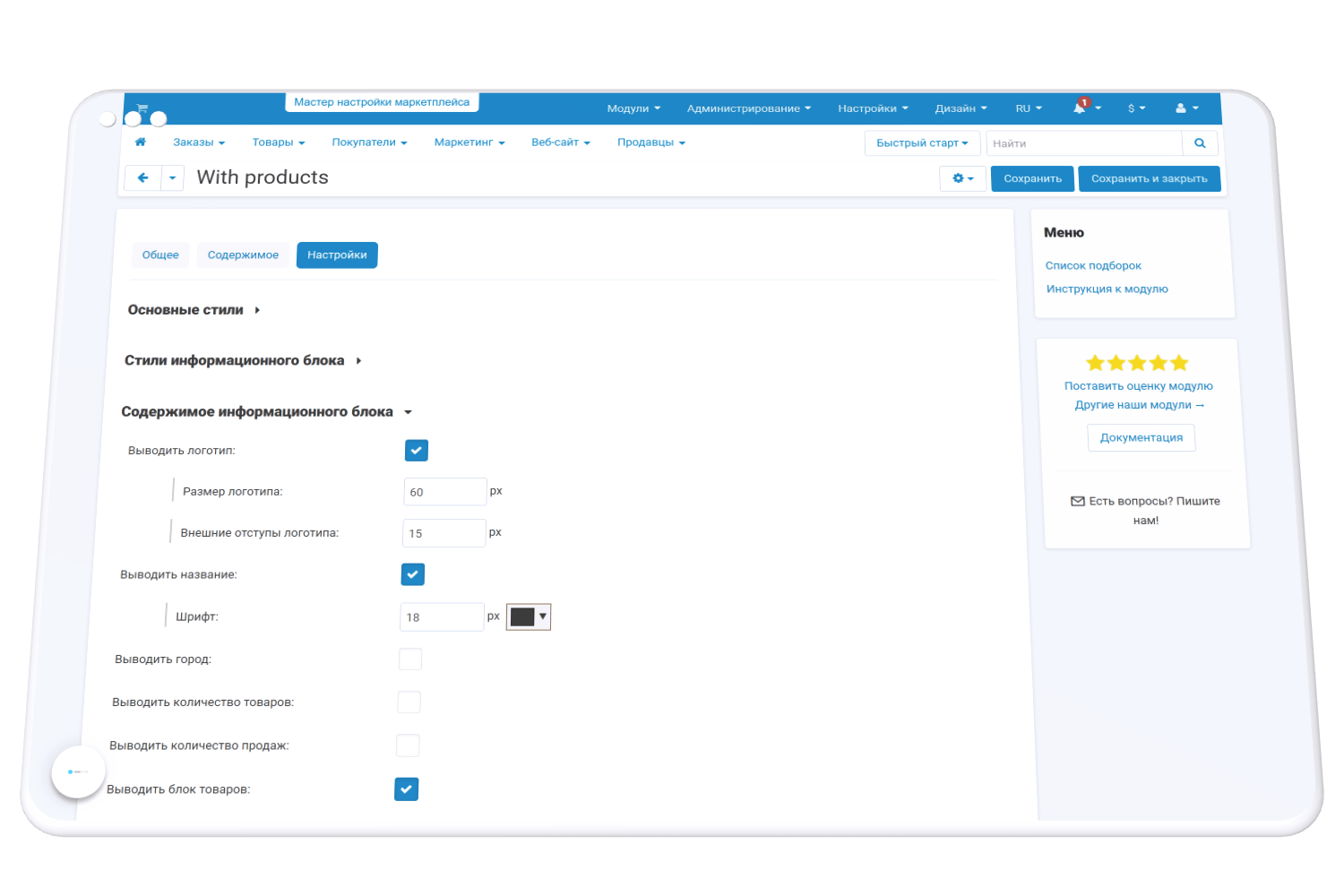Open the 'Заказы' menu
The width and height of the screenshot is (1344, 896).
tap(199, 142)
